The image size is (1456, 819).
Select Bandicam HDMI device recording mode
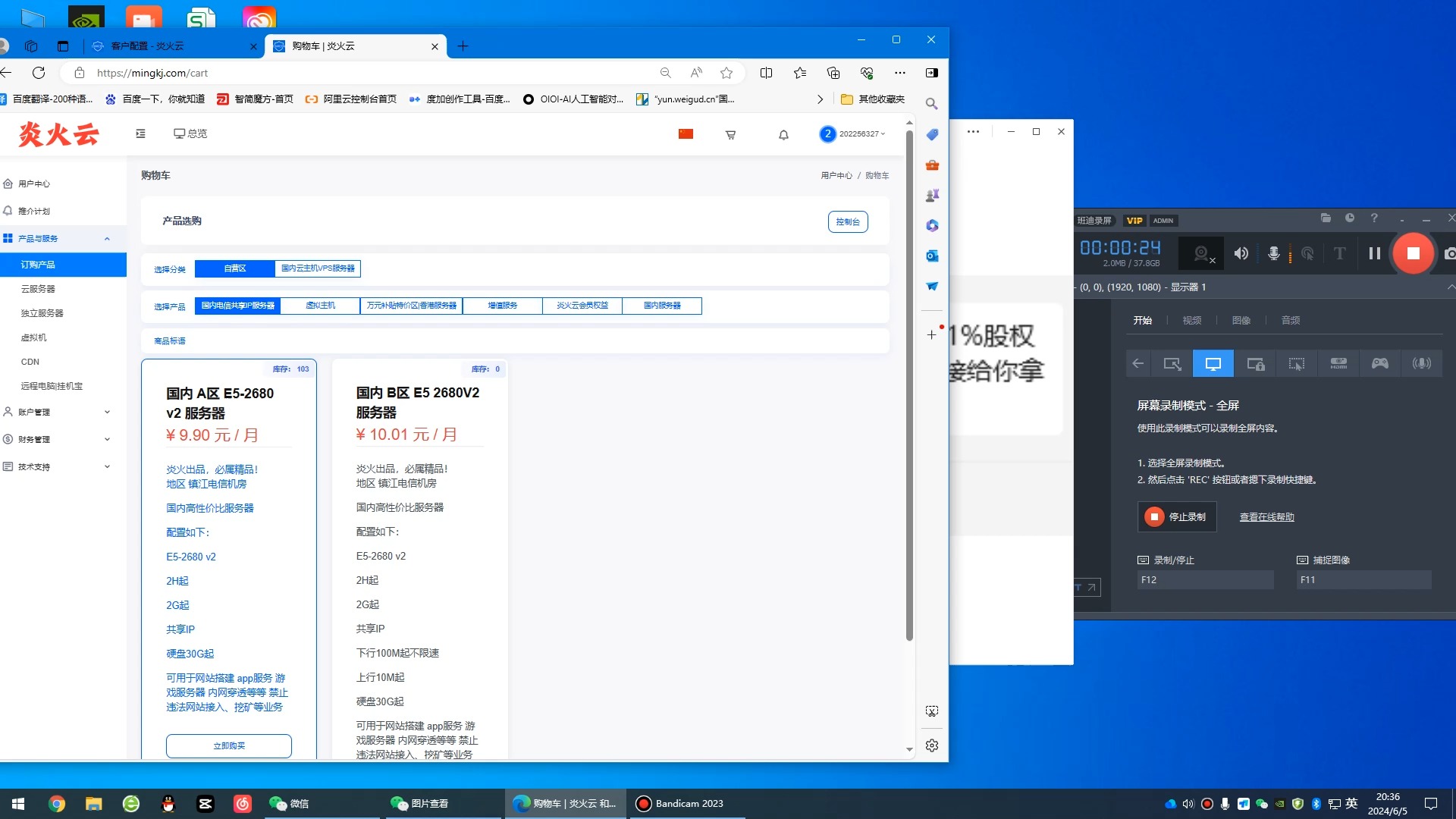pyautogui.click(x=1338, y=364)
